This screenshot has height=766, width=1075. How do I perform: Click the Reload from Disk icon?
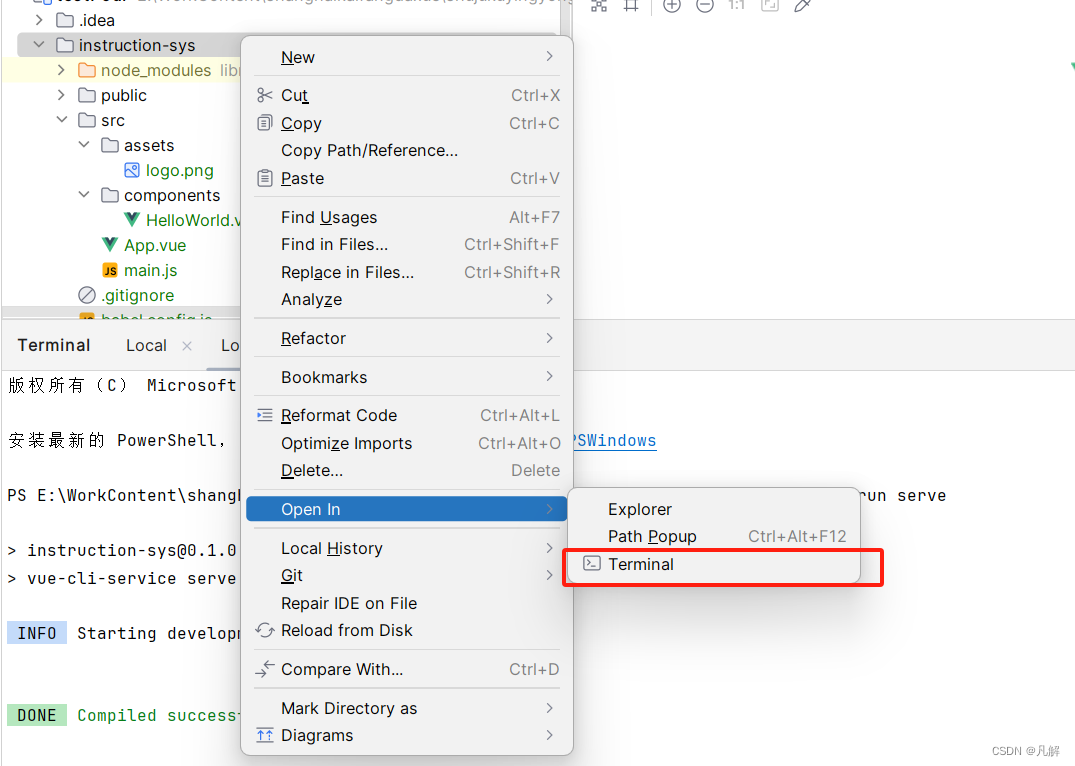265,630
